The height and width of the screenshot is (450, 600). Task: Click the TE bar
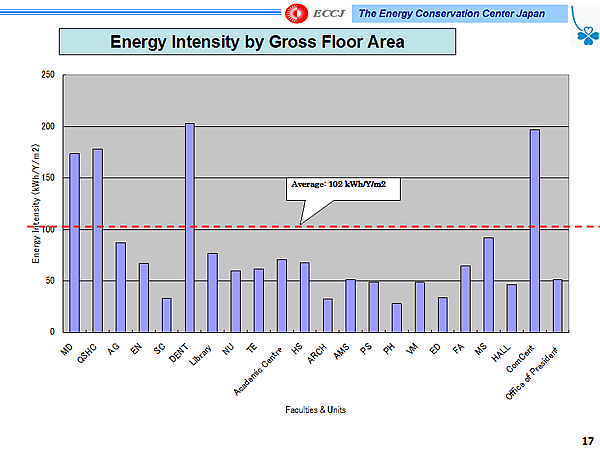click(x=259, y=300)
